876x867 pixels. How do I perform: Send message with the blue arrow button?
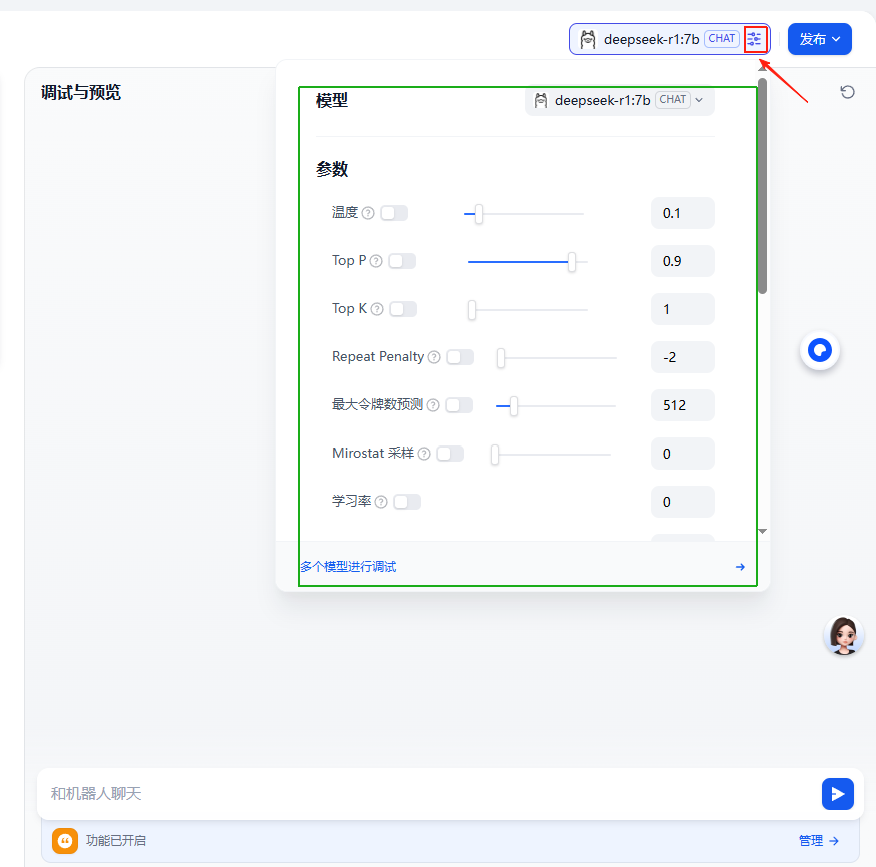837,793
